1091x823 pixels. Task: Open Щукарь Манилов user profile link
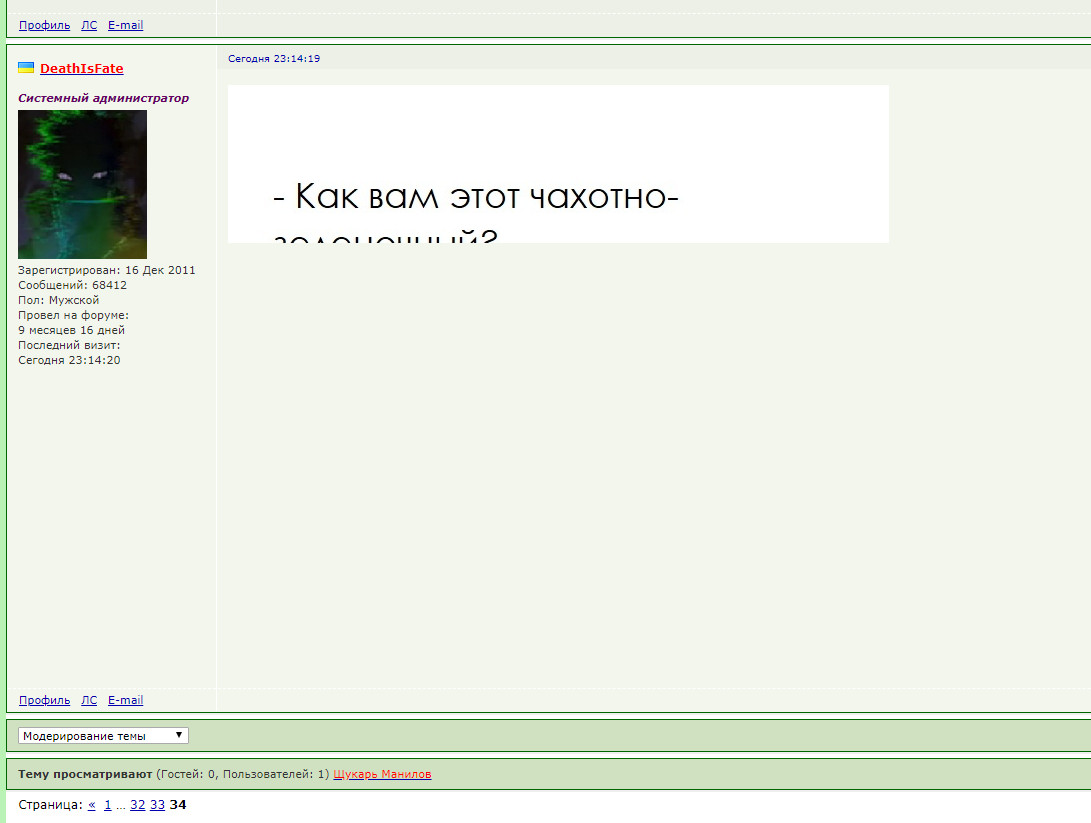(x=382, y=774)
